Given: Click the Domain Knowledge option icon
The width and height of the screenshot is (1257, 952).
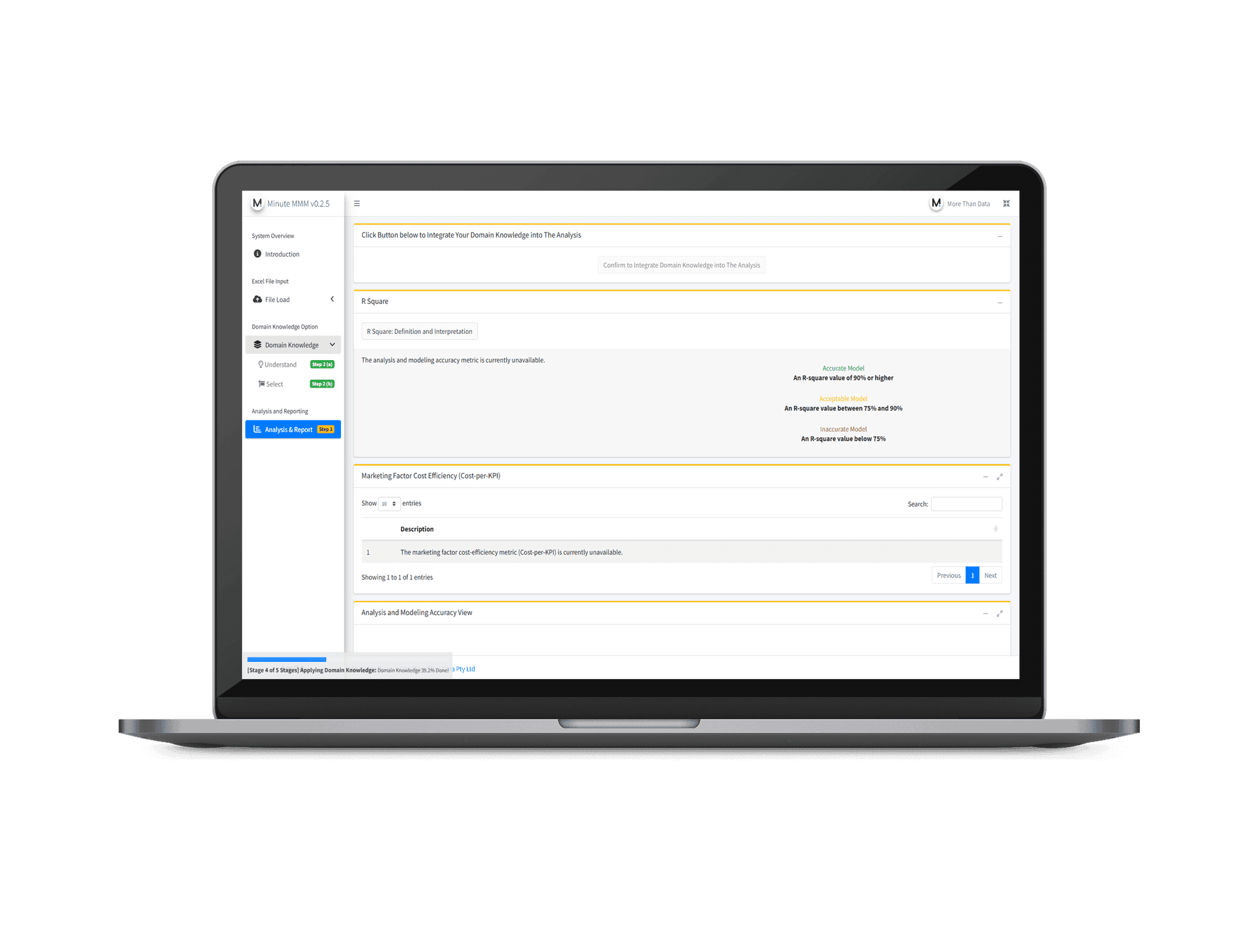Looking at the screenshot, I should [259, 344].
